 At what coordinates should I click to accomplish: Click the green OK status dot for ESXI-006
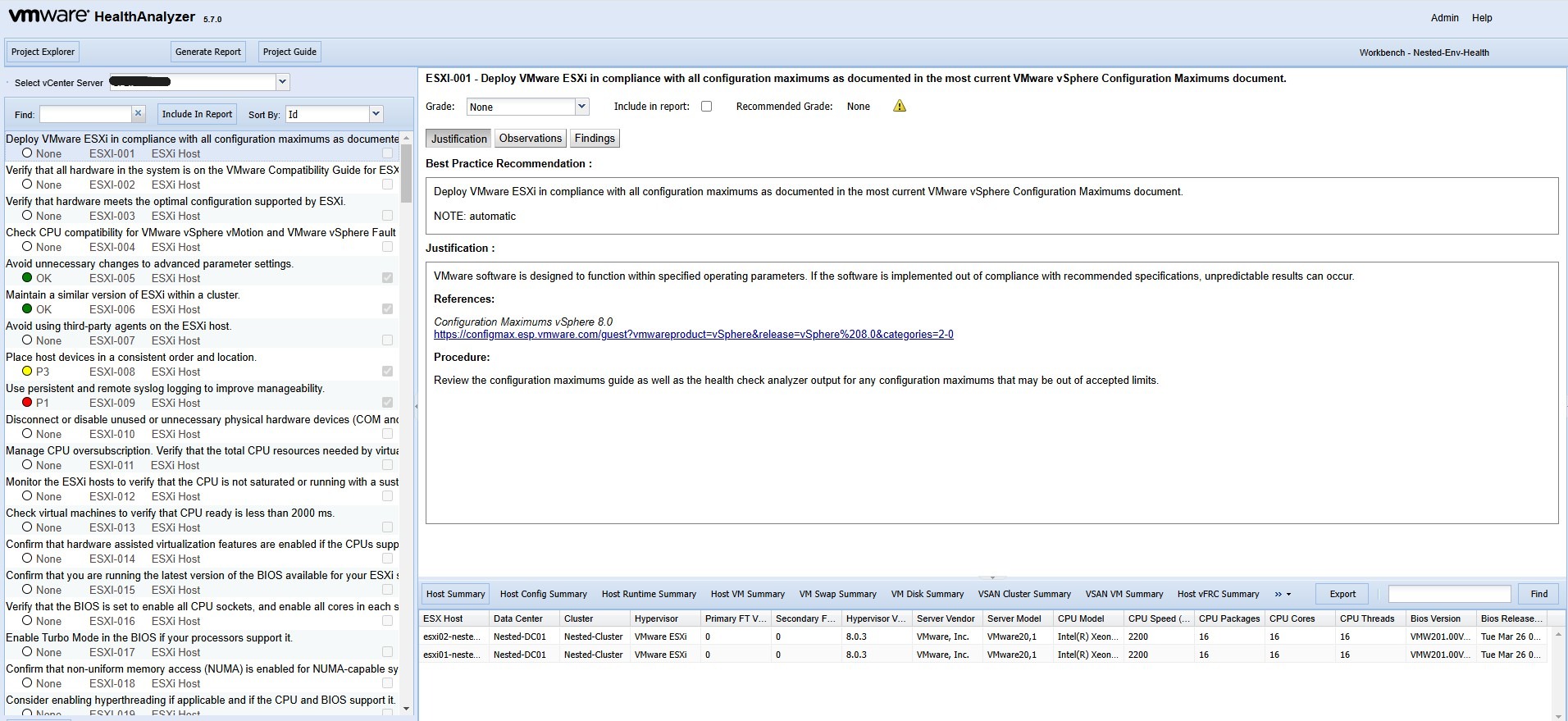[x=27, y=308]
